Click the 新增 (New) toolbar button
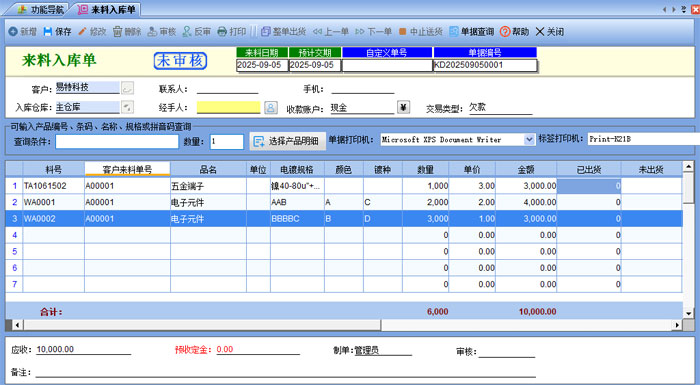The height and width of the screenshot is (385, 700). click(x=23, y=32)
